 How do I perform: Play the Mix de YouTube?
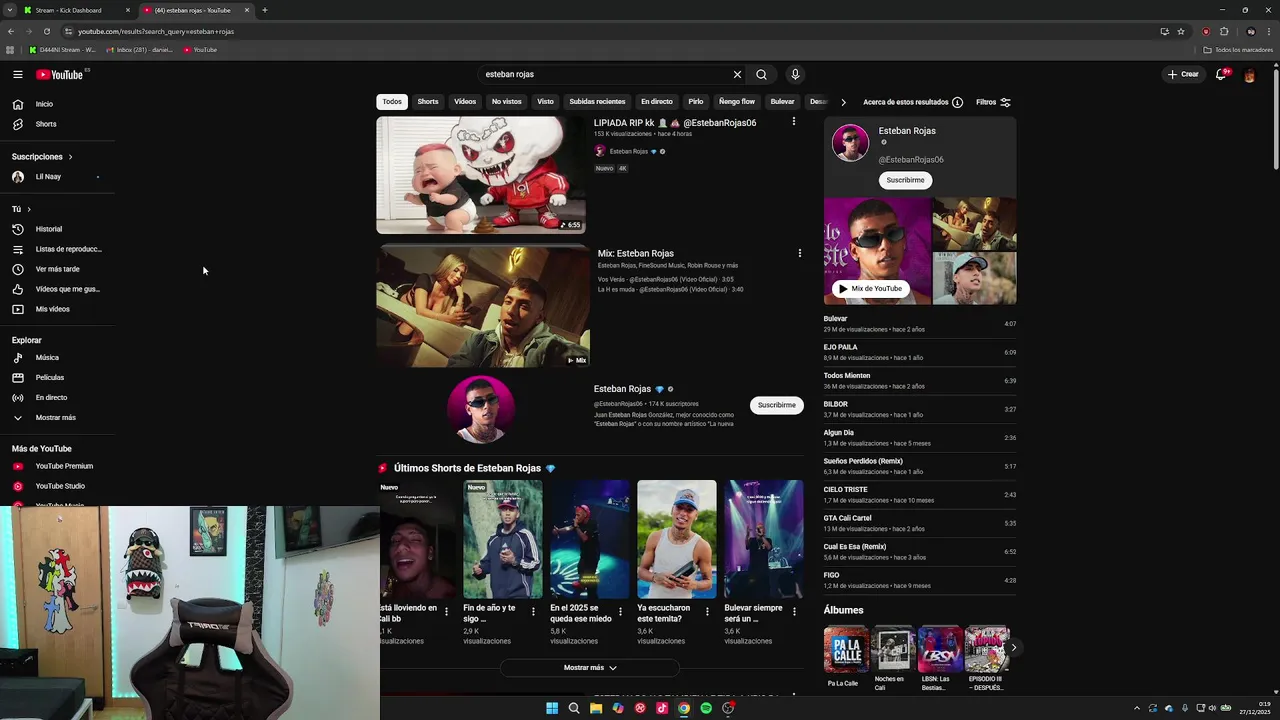click(x=870, y=288)
